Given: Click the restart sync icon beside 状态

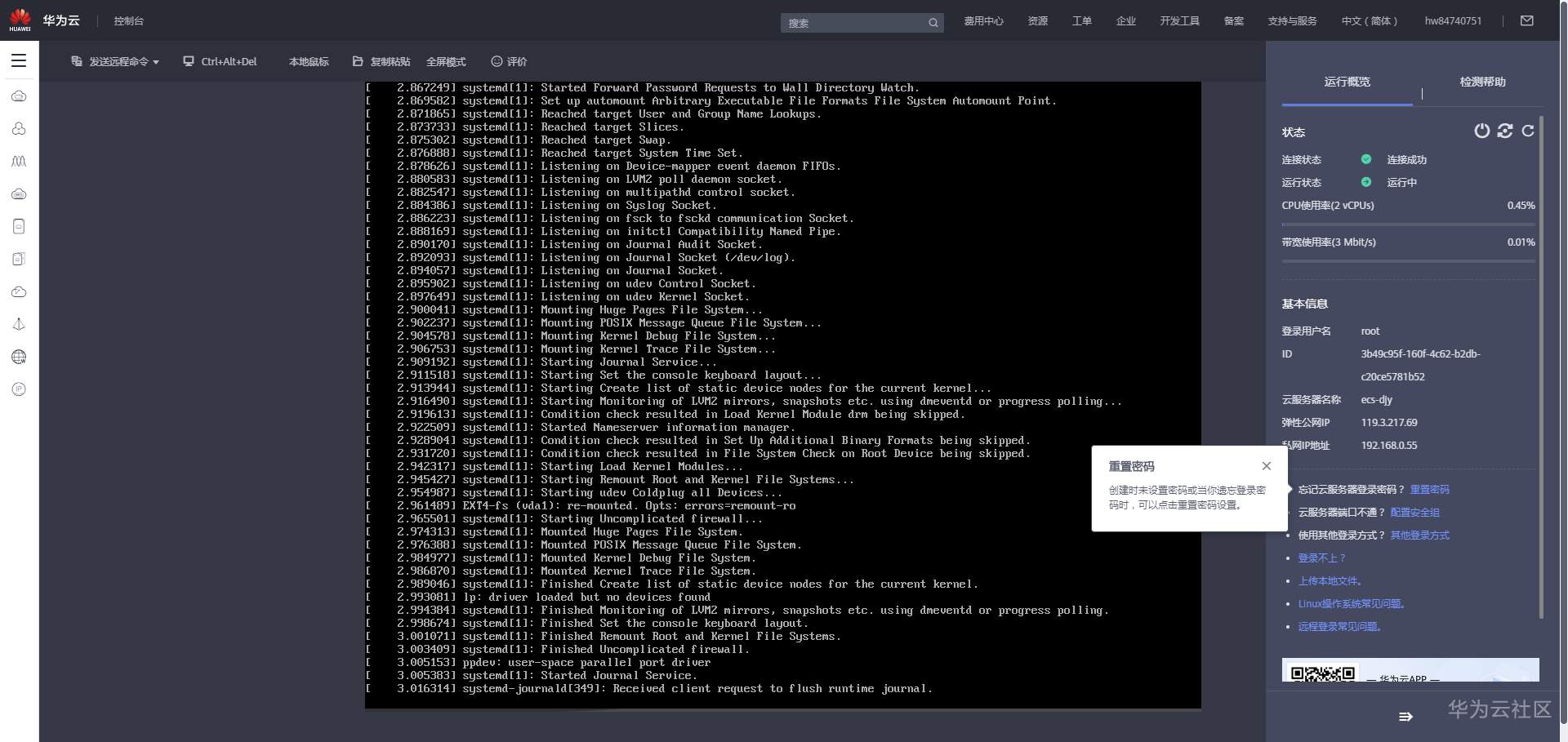Looking at the screenshot, I should tap(1505, 131).
